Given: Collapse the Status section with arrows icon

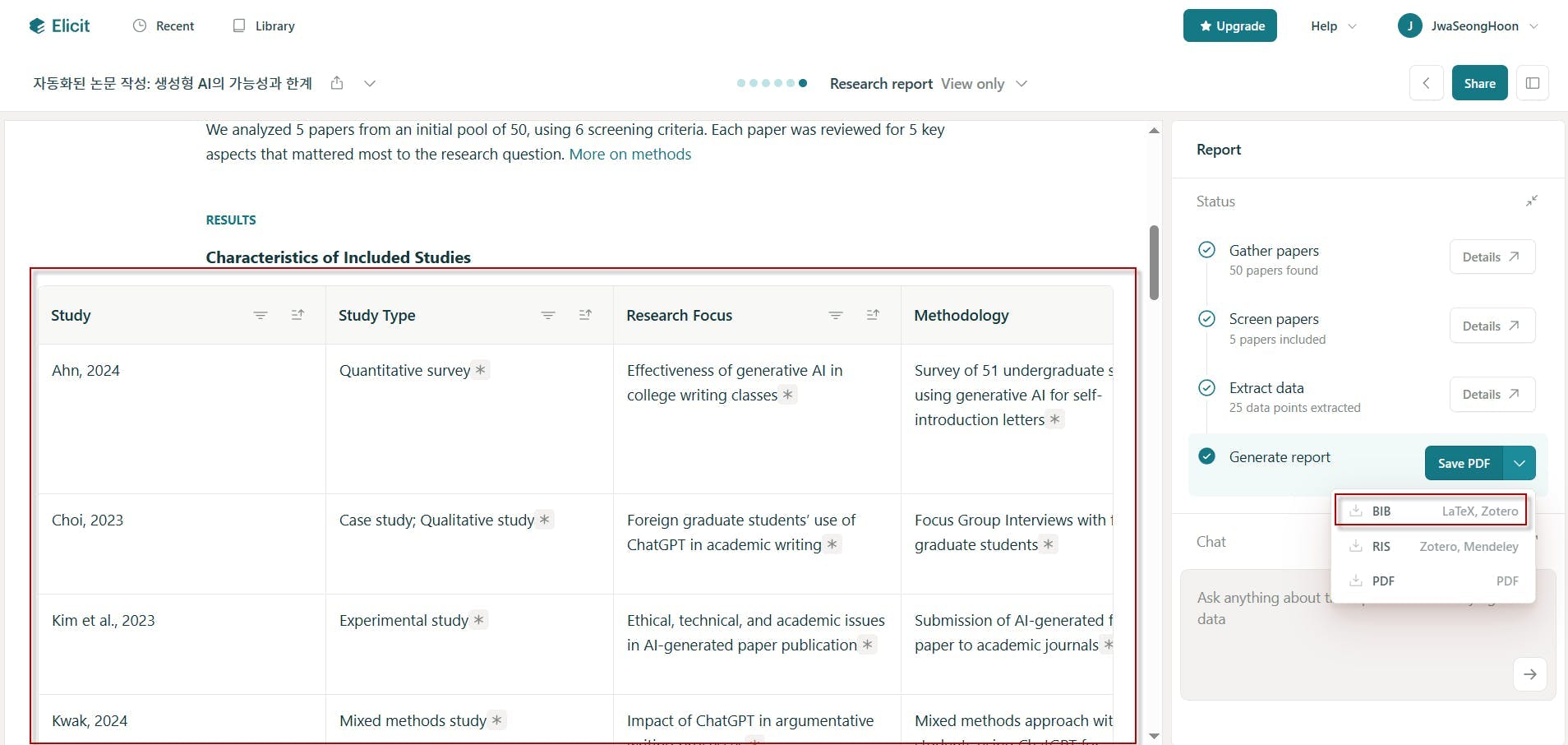Looking at the screenshot, I should coord(1532,201).
